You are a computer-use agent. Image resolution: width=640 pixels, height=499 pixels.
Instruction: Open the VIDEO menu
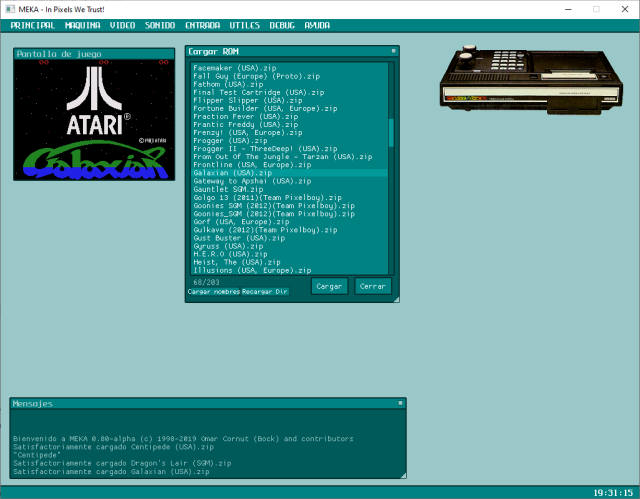coord(122,25)
